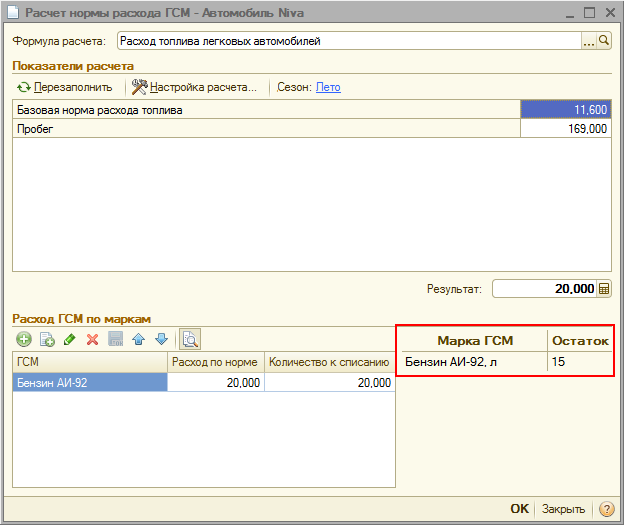Click the Edit pencil icon
The width and height of the screenshot is (624, 525).
click(x=69, y=340)
